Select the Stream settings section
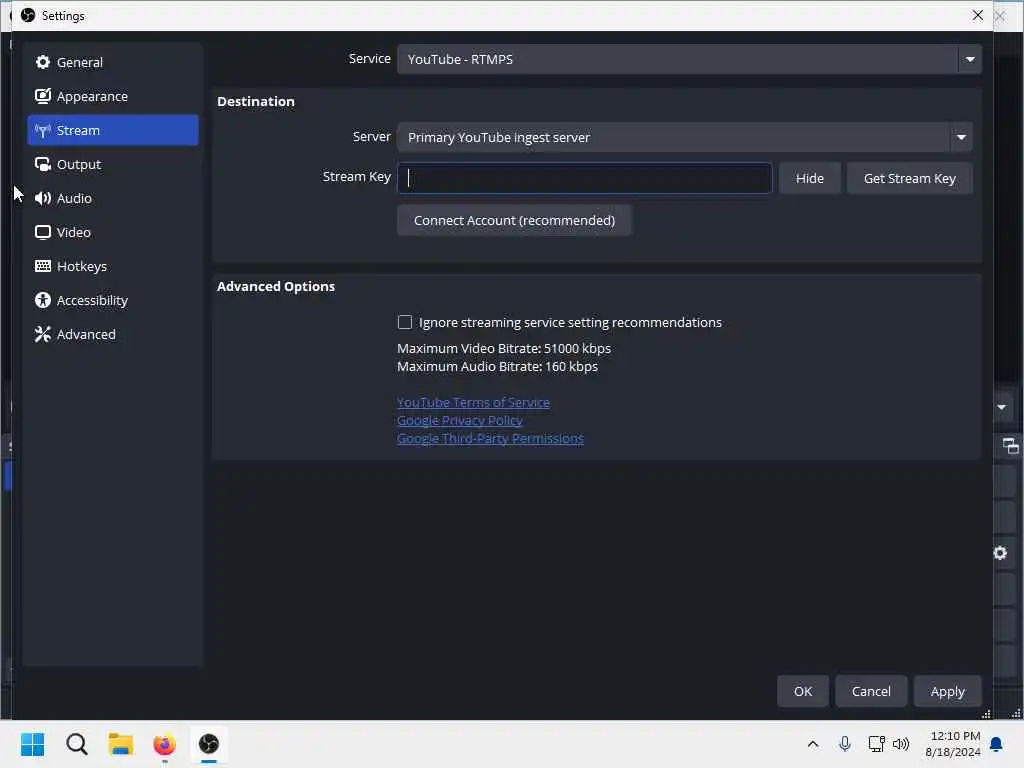Screen dimensions: 1024x768 tap(112, 130)
